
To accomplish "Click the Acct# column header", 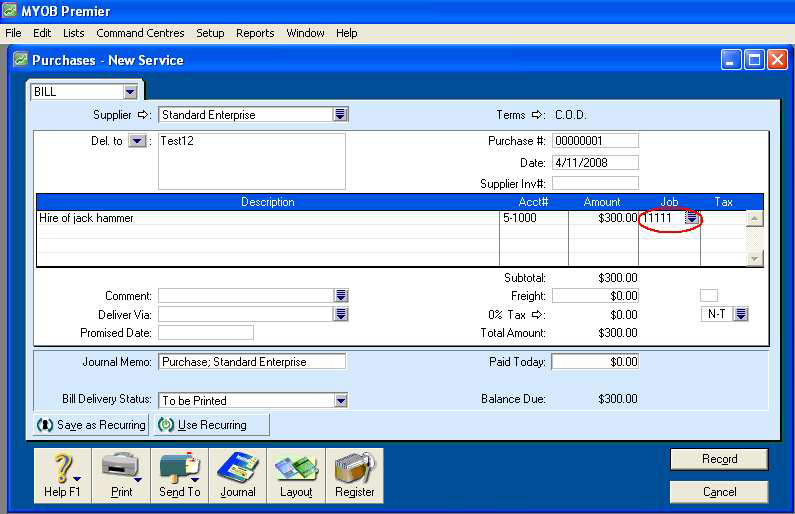I will [533, 202].
